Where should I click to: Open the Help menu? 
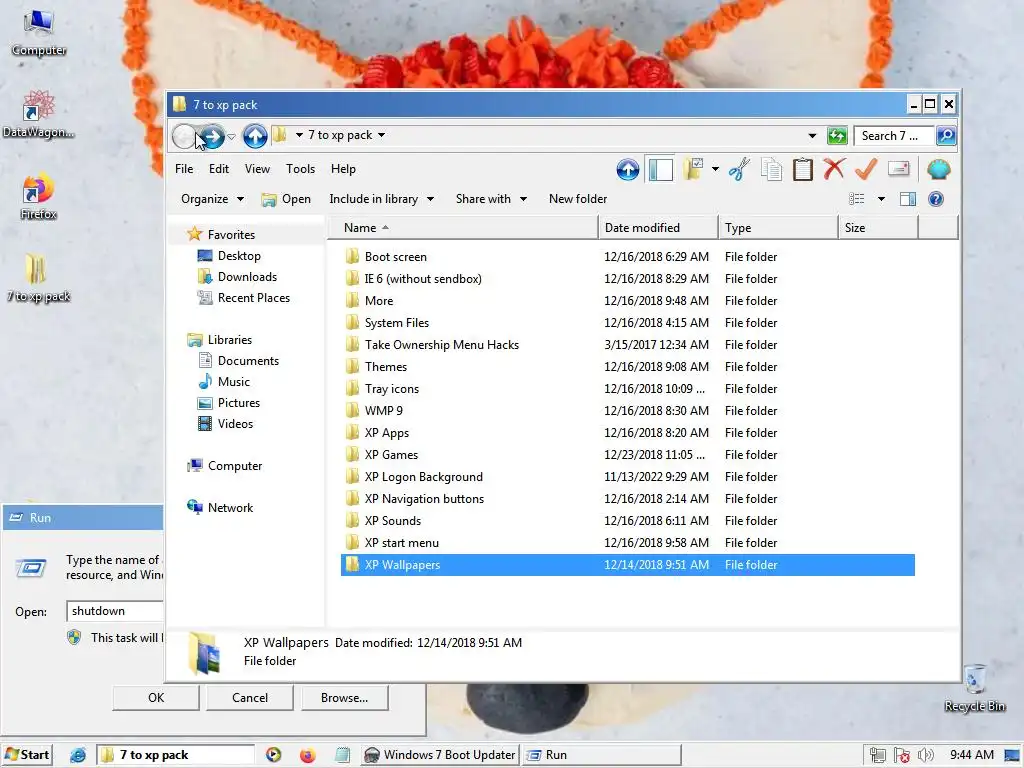click(343, 168)
